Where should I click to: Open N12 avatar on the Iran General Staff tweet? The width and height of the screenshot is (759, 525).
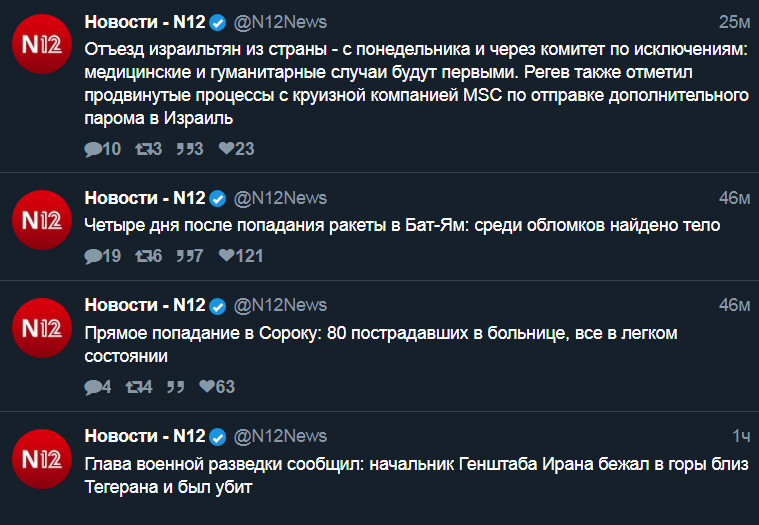42,459
